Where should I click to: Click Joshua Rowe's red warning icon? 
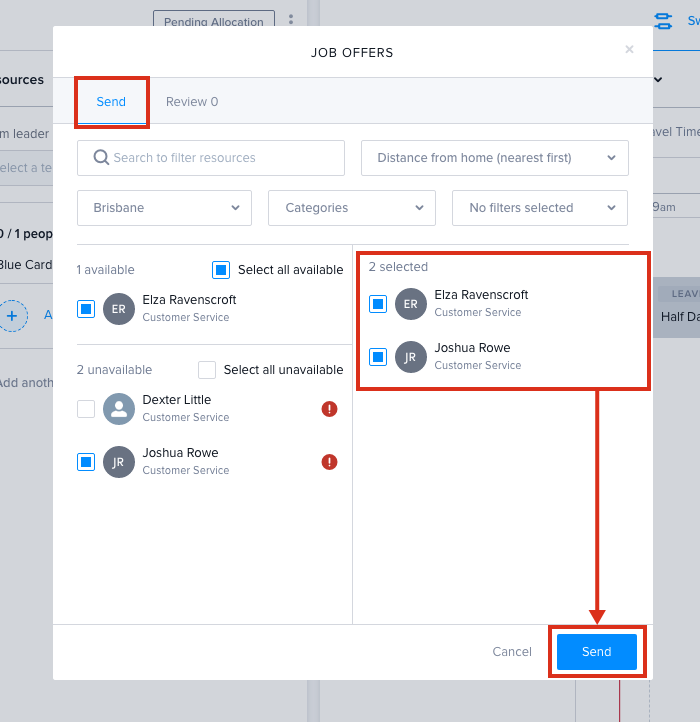[x=329, y=462]
